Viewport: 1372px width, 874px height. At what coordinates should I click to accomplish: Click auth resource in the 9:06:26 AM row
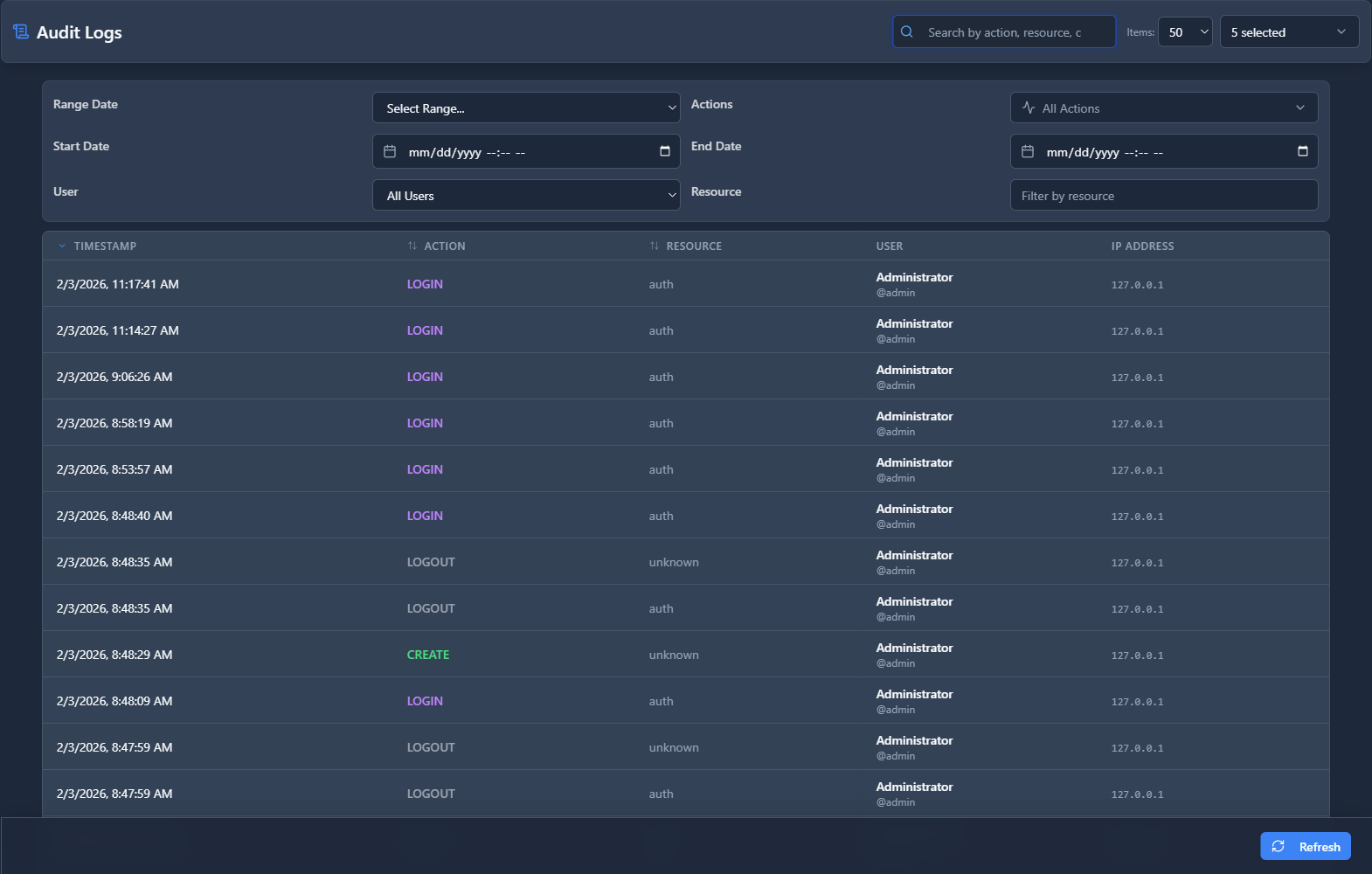click(x=662, y=377)
